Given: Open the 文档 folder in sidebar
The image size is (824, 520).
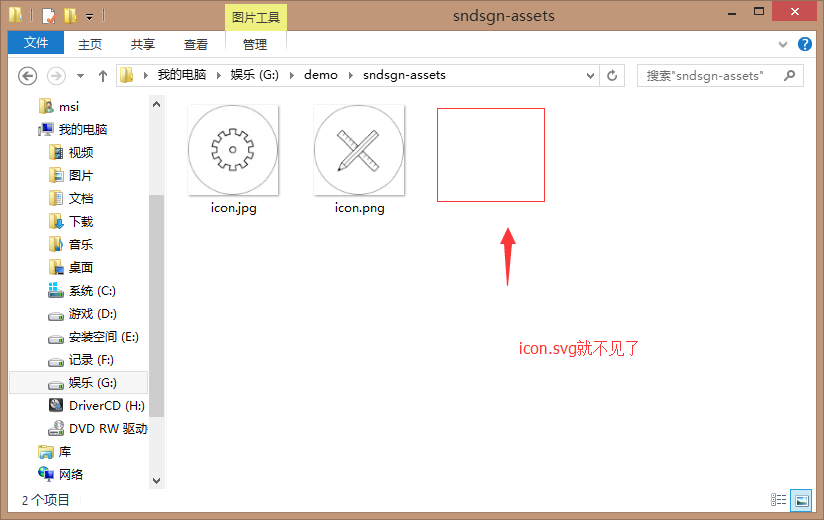Looking at the screenshot, I should (x=81, y=199).
